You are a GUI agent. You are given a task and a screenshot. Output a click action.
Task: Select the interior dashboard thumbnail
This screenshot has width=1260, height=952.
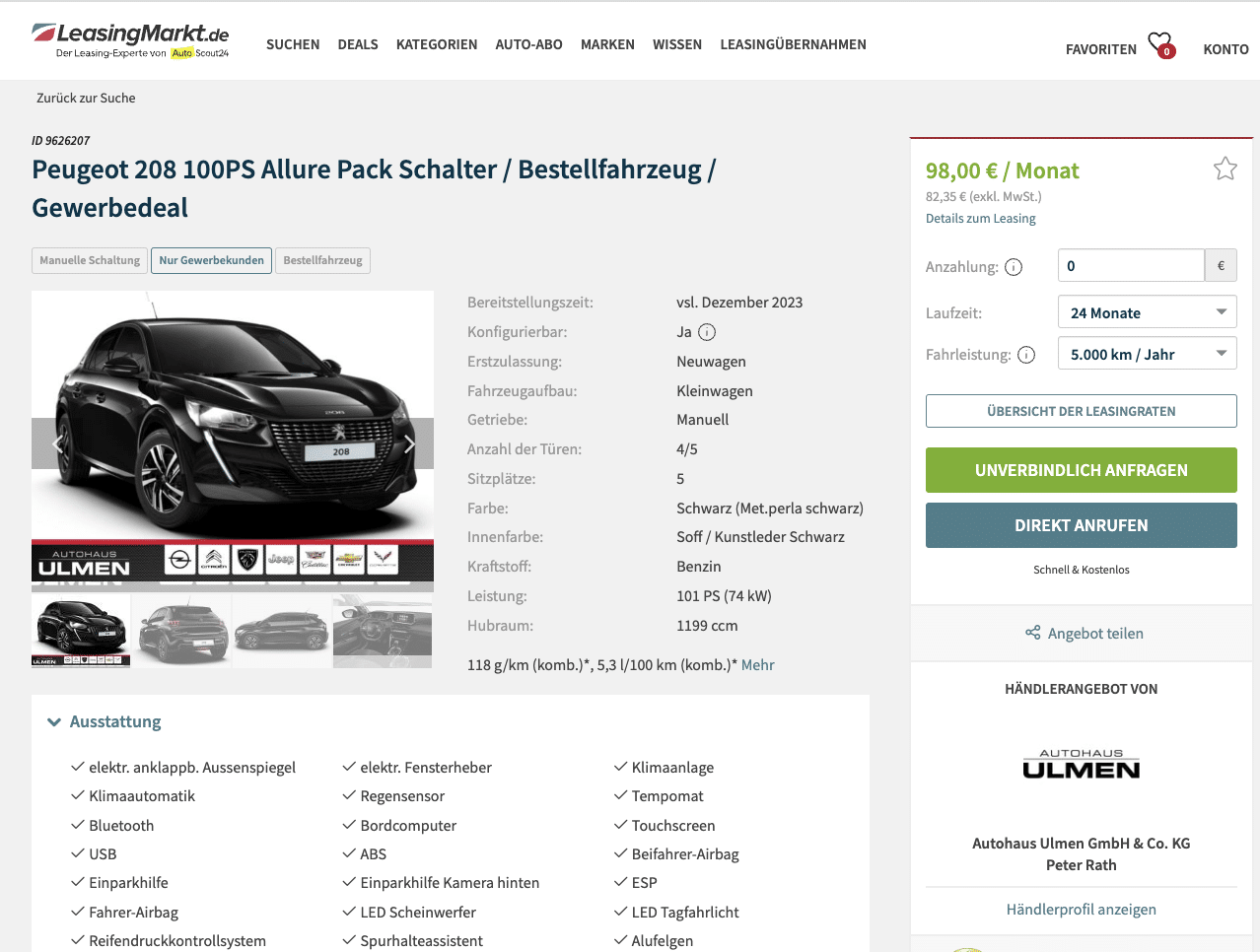(383, 631)
